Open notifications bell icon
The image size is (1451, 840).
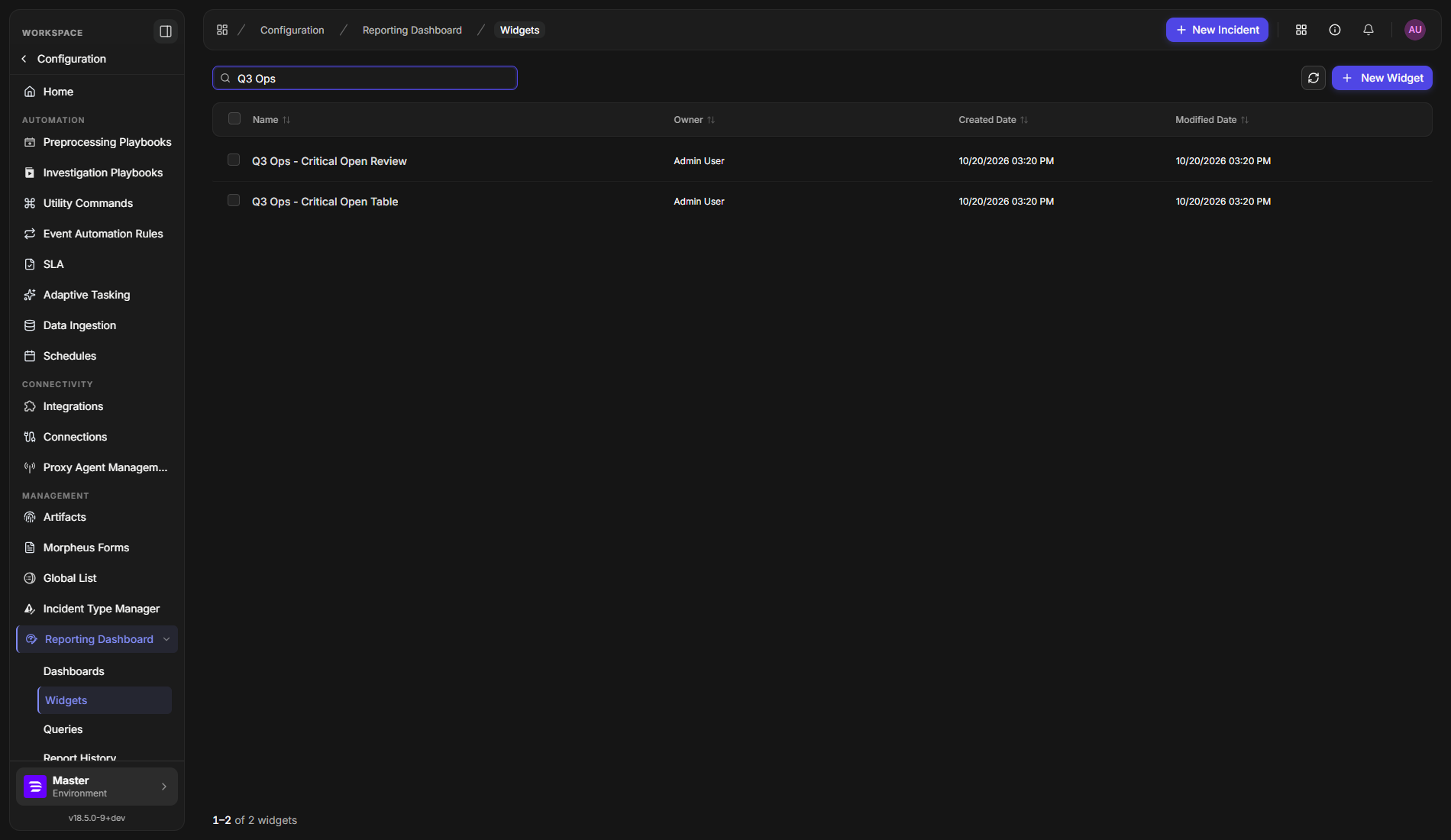coord(1369,30)
